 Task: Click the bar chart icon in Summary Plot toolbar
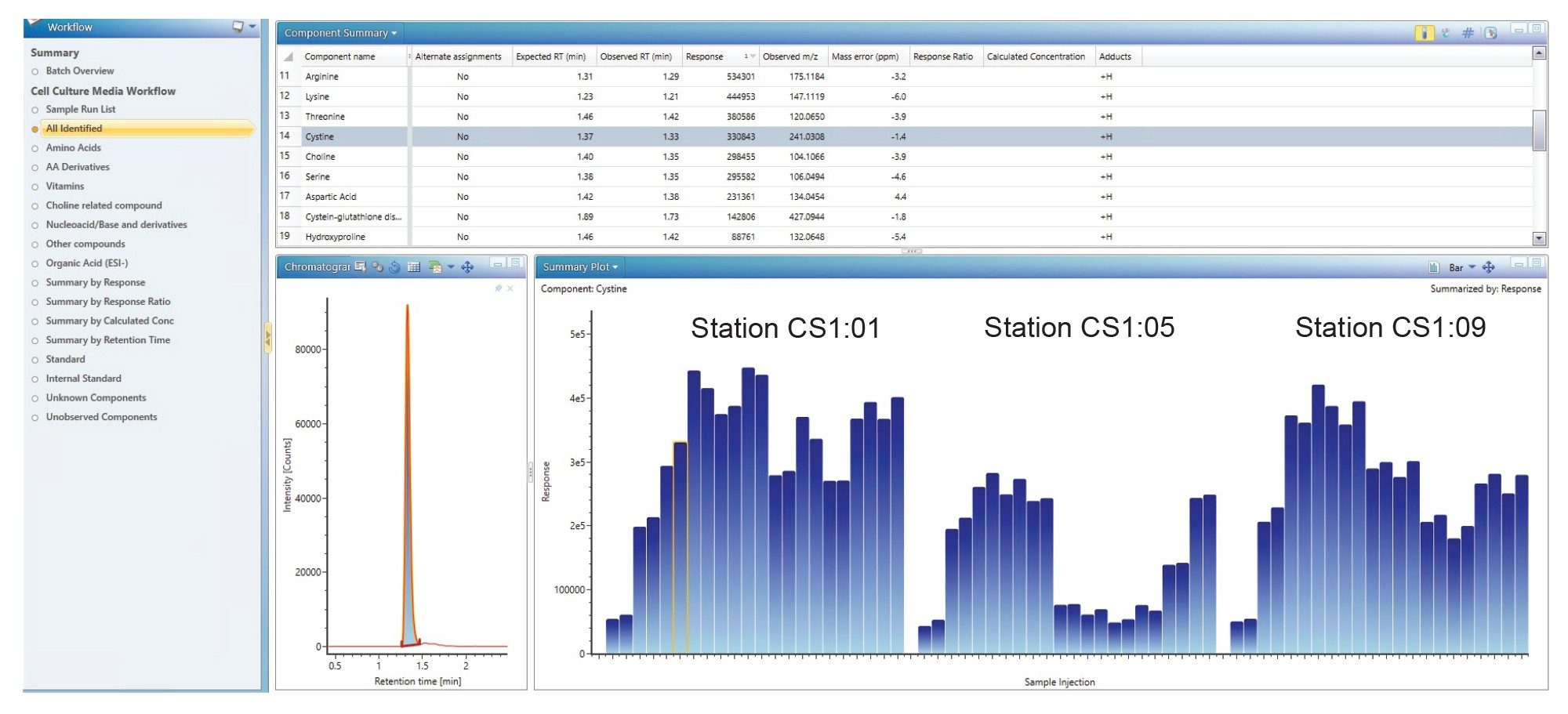click(1434, 267)
